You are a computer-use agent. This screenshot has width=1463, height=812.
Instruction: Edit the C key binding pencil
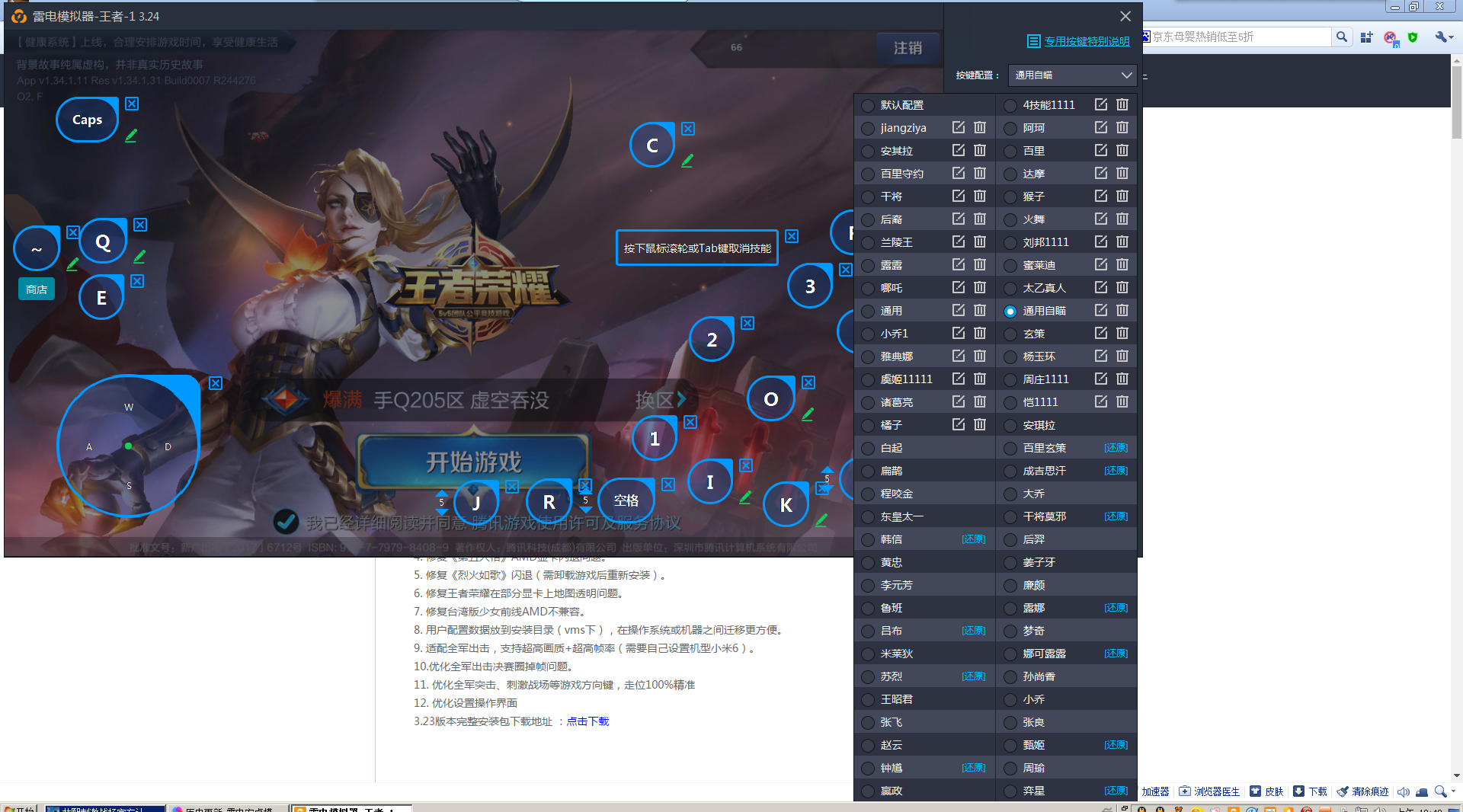[x=687, y=161]
